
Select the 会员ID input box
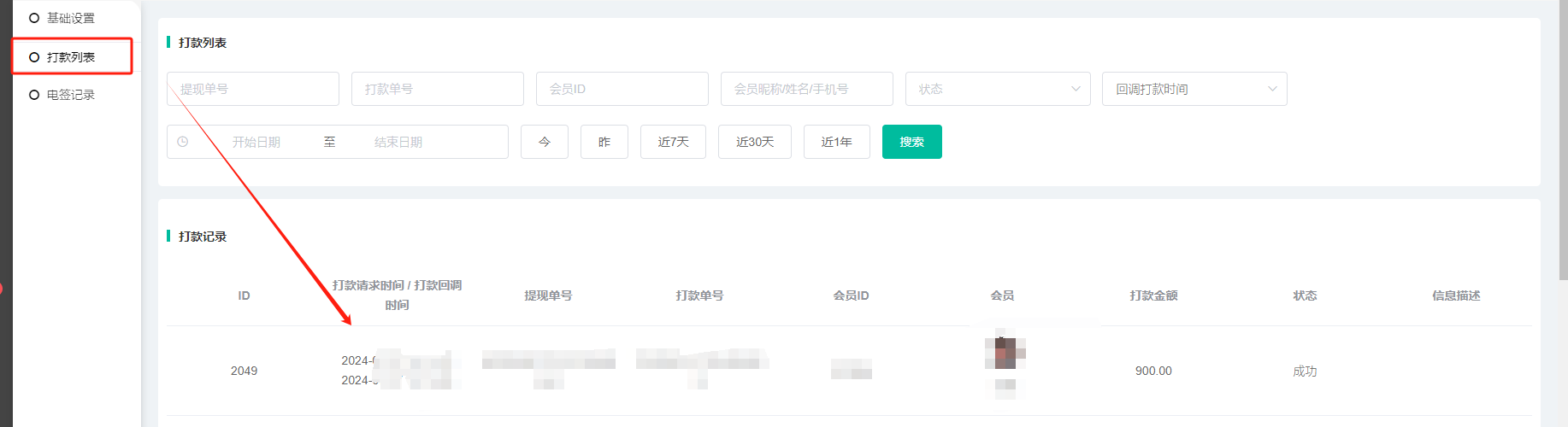622,89
